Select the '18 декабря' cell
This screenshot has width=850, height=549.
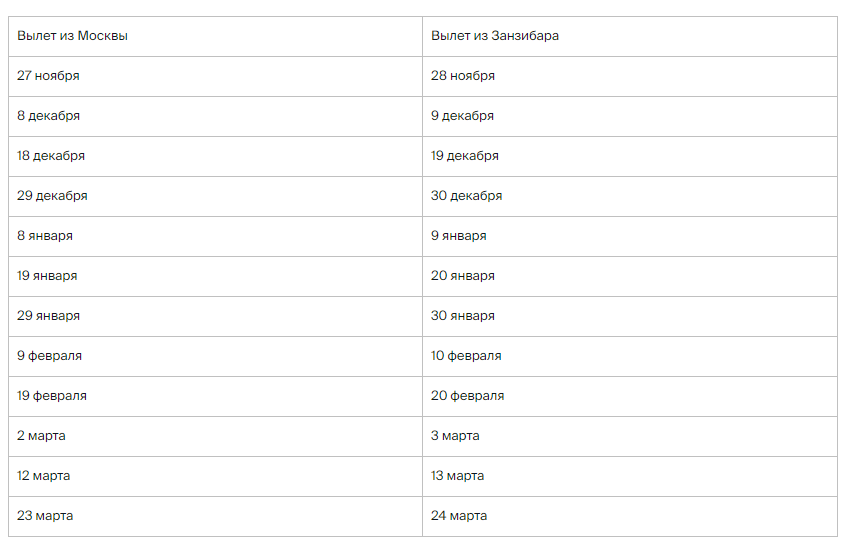(51, 156)
